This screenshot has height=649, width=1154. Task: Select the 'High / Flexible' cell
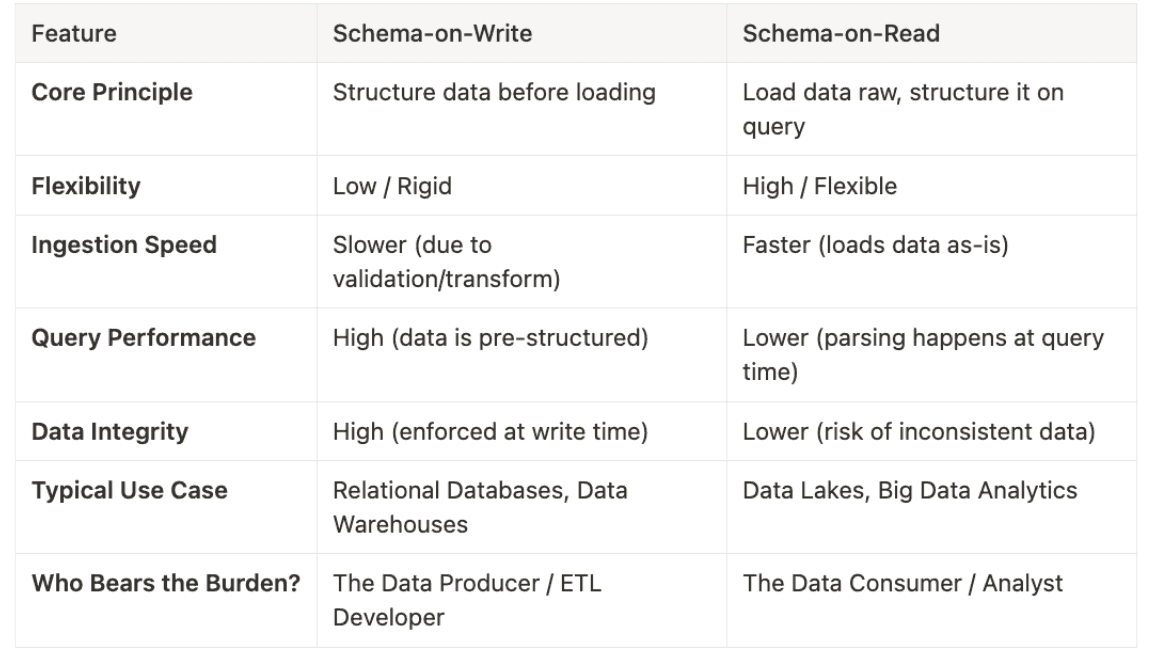point(819,186)
